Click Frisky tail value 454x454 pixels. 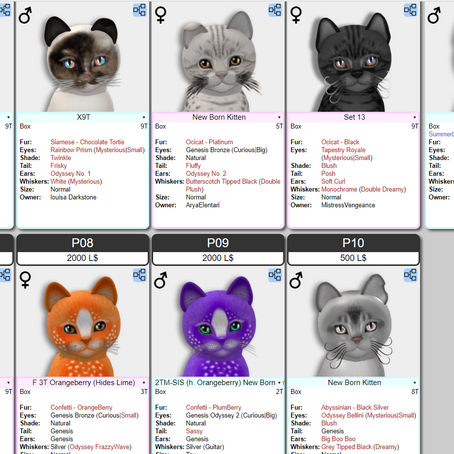pos(59,166)
